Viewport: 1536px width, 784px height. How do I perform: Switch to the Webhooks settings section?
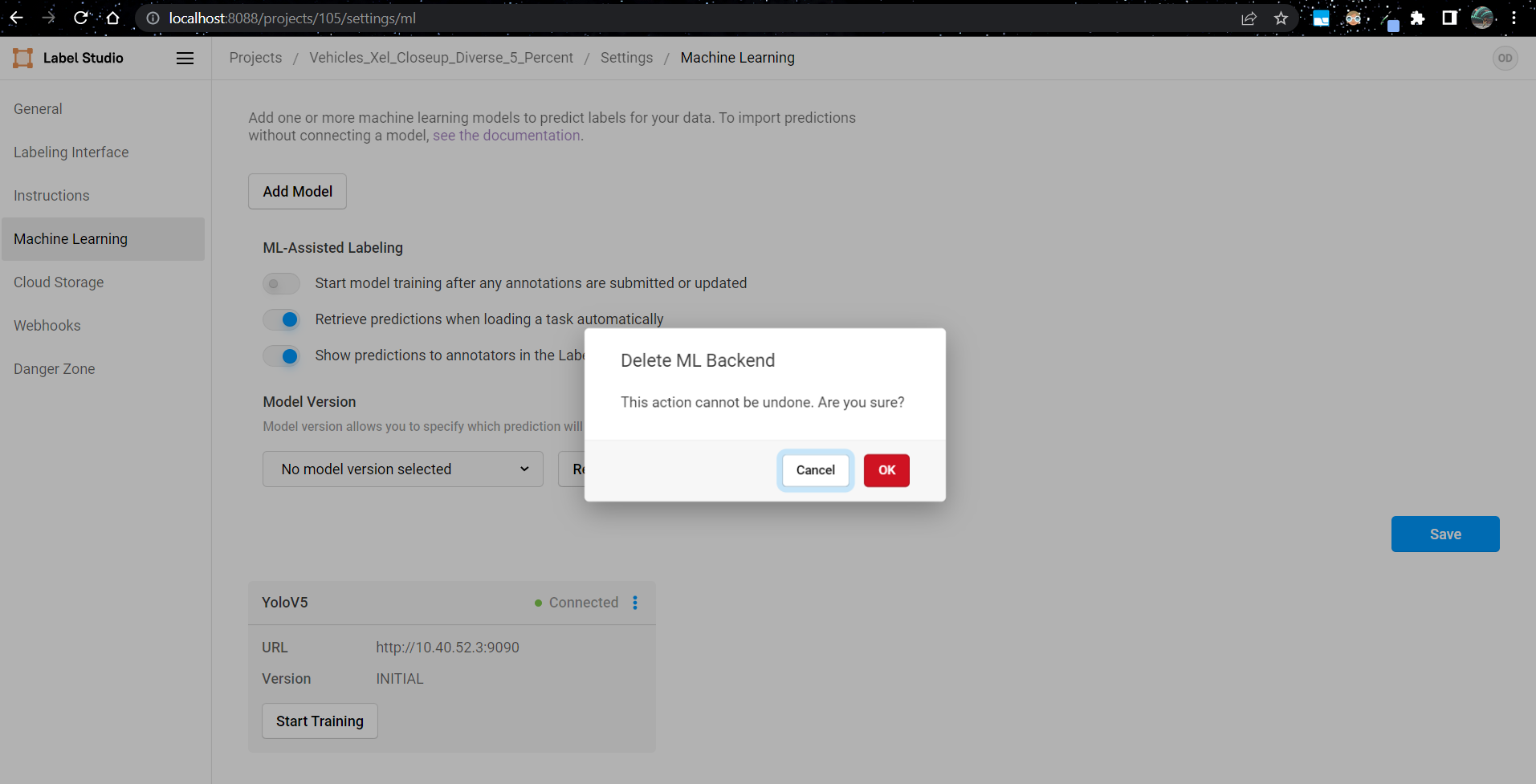pos(47,325)
